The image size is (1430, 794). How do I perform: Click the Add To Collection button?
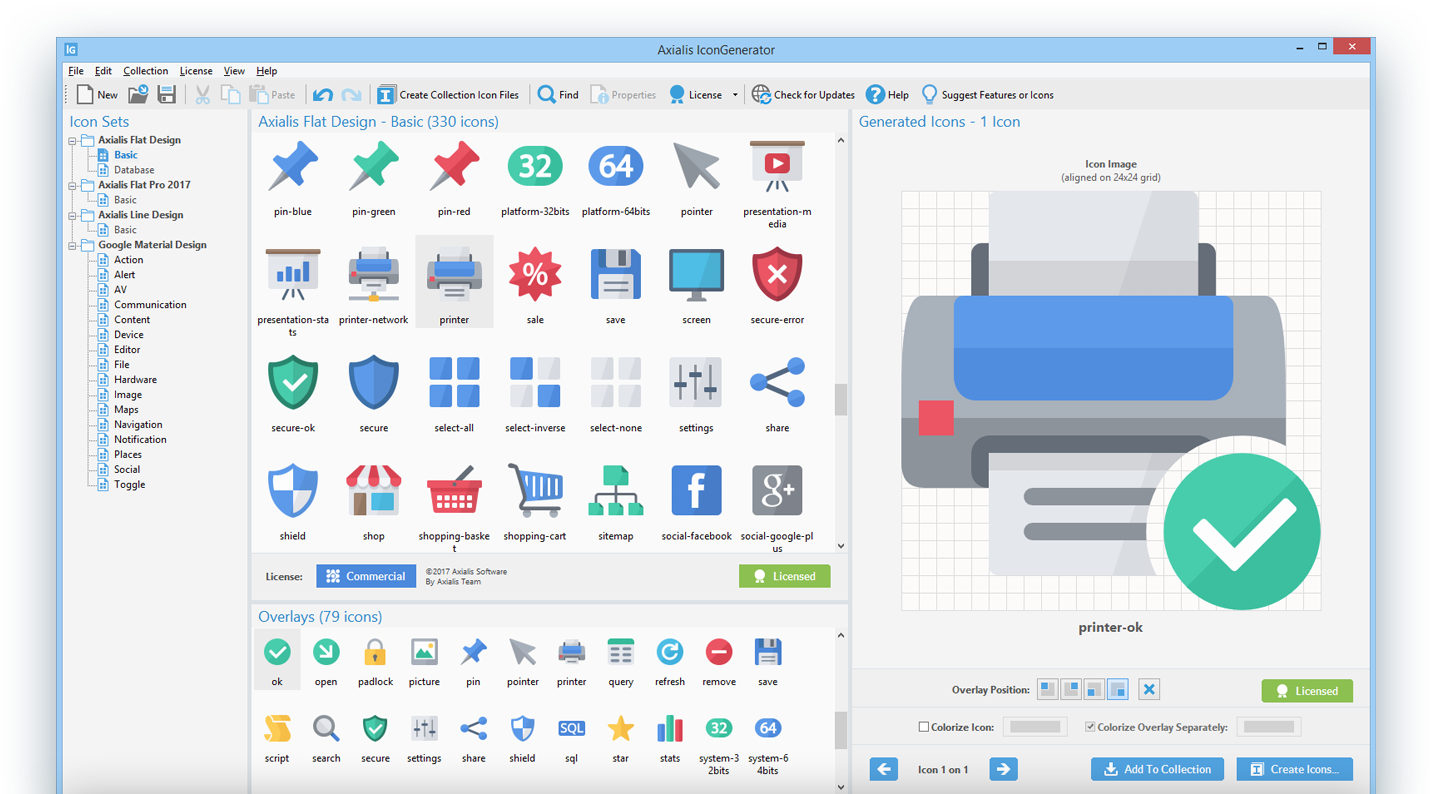[x=1157, y=769]
